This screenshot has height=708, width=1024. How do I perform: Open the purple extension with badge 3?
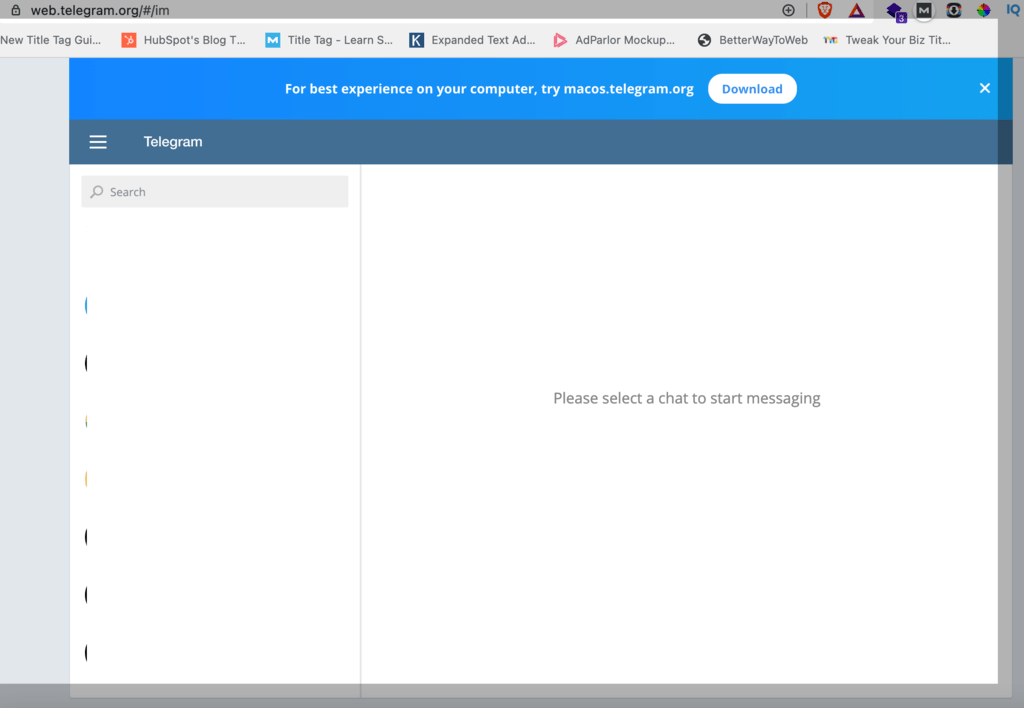coord(895,11)
